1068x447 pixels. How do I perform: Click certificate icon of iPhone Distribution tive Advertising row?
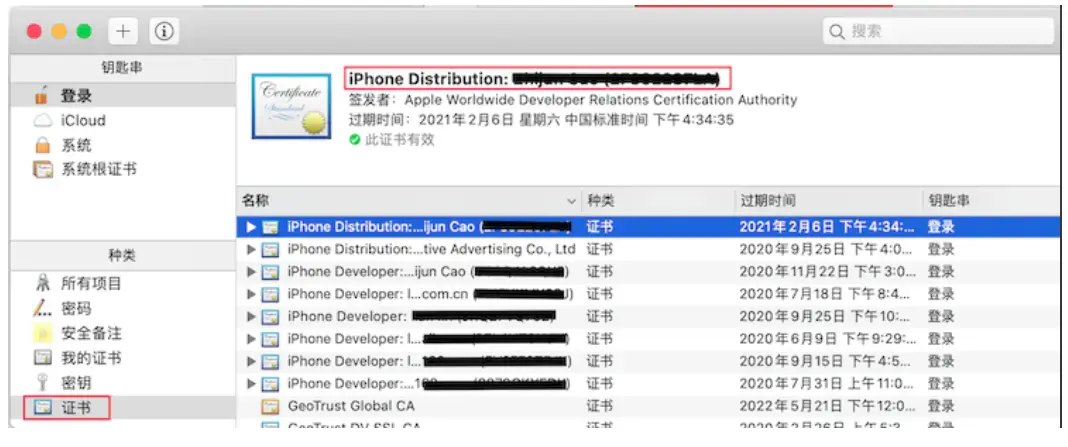[x=270, y=249]
